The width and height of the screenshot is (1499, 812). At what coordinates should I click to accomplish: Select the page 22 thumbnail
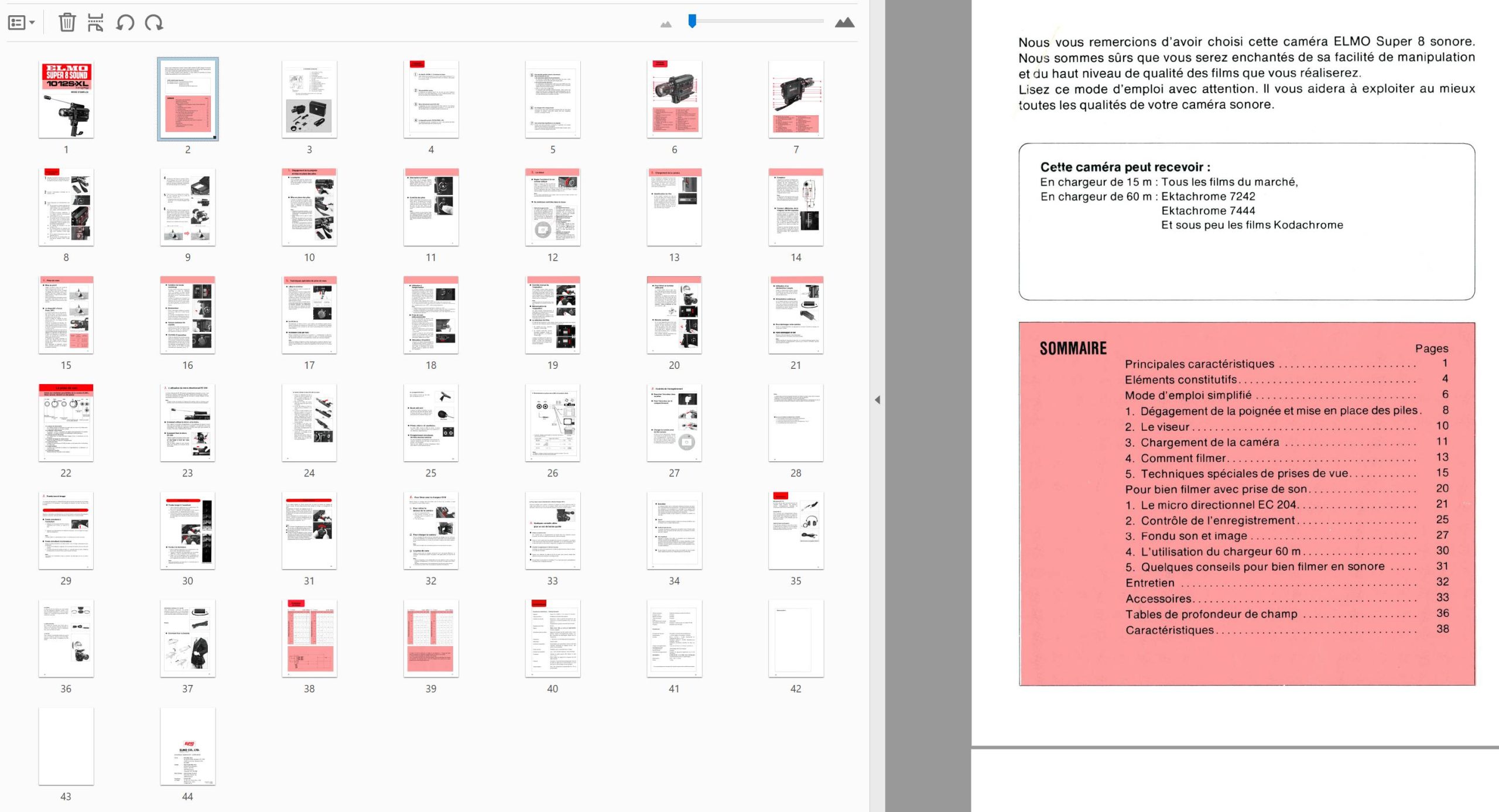coord(66,423)
